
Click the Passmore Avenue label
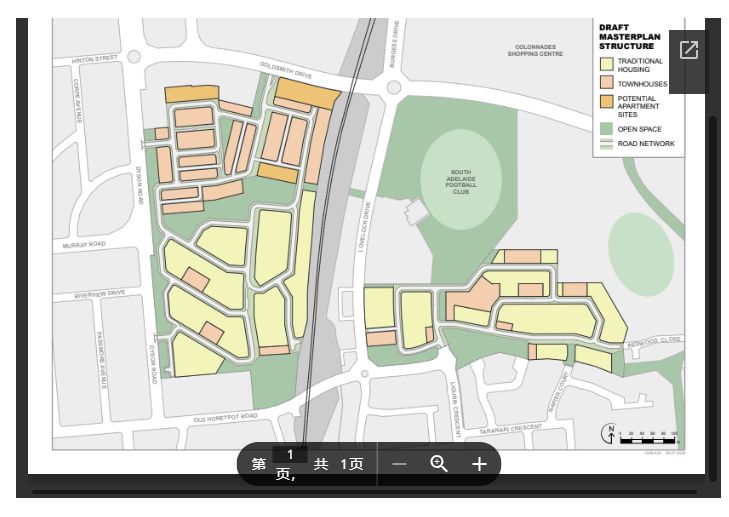(101, 360)
